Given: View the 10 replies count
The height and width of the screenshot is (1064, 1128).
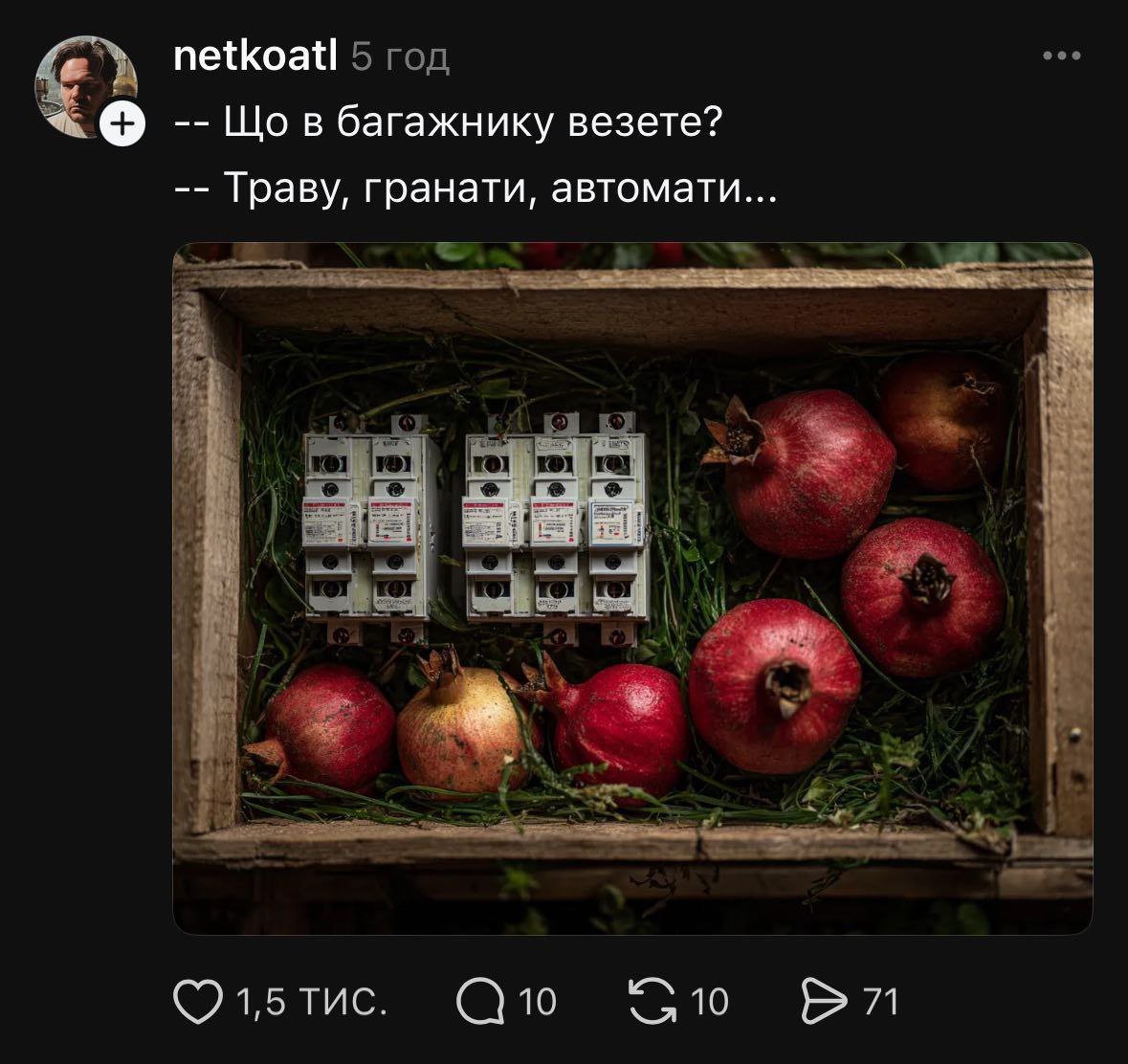Looking at the screenshot, I should (538, 1002).
